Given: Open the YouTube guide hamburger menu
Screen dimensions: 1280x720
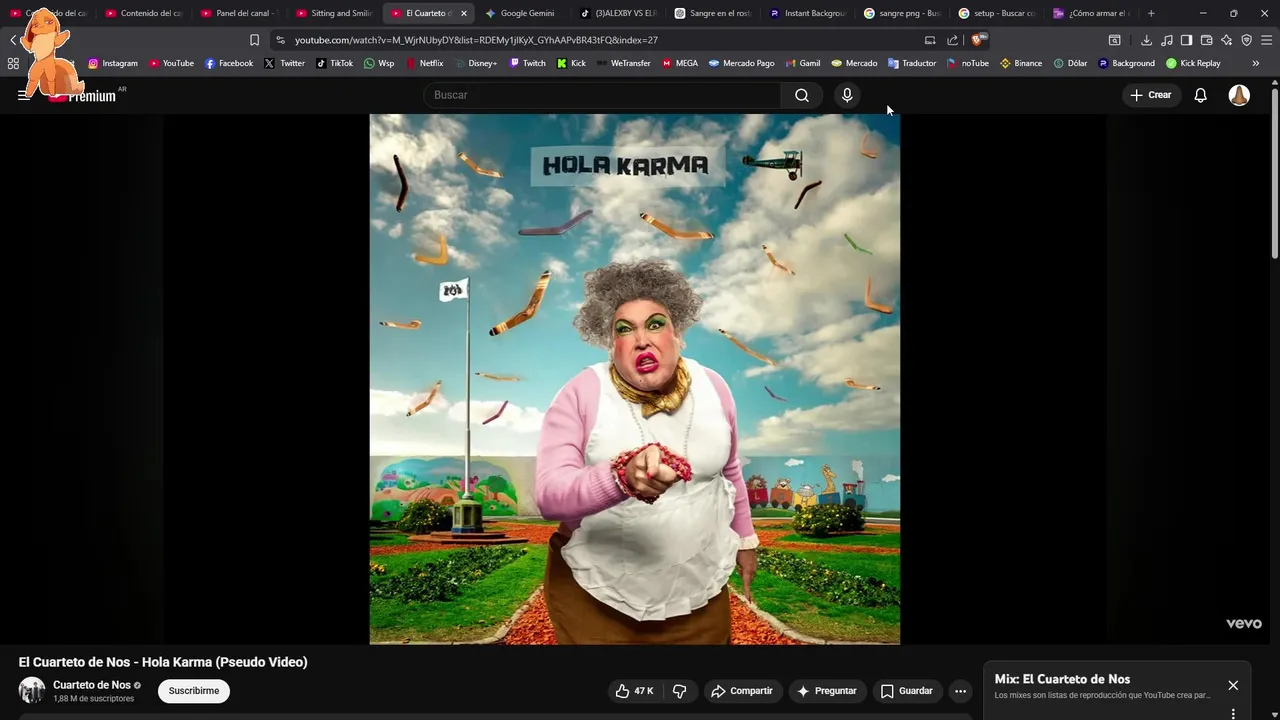Looking at the screenshot, I should click(24, 95).
